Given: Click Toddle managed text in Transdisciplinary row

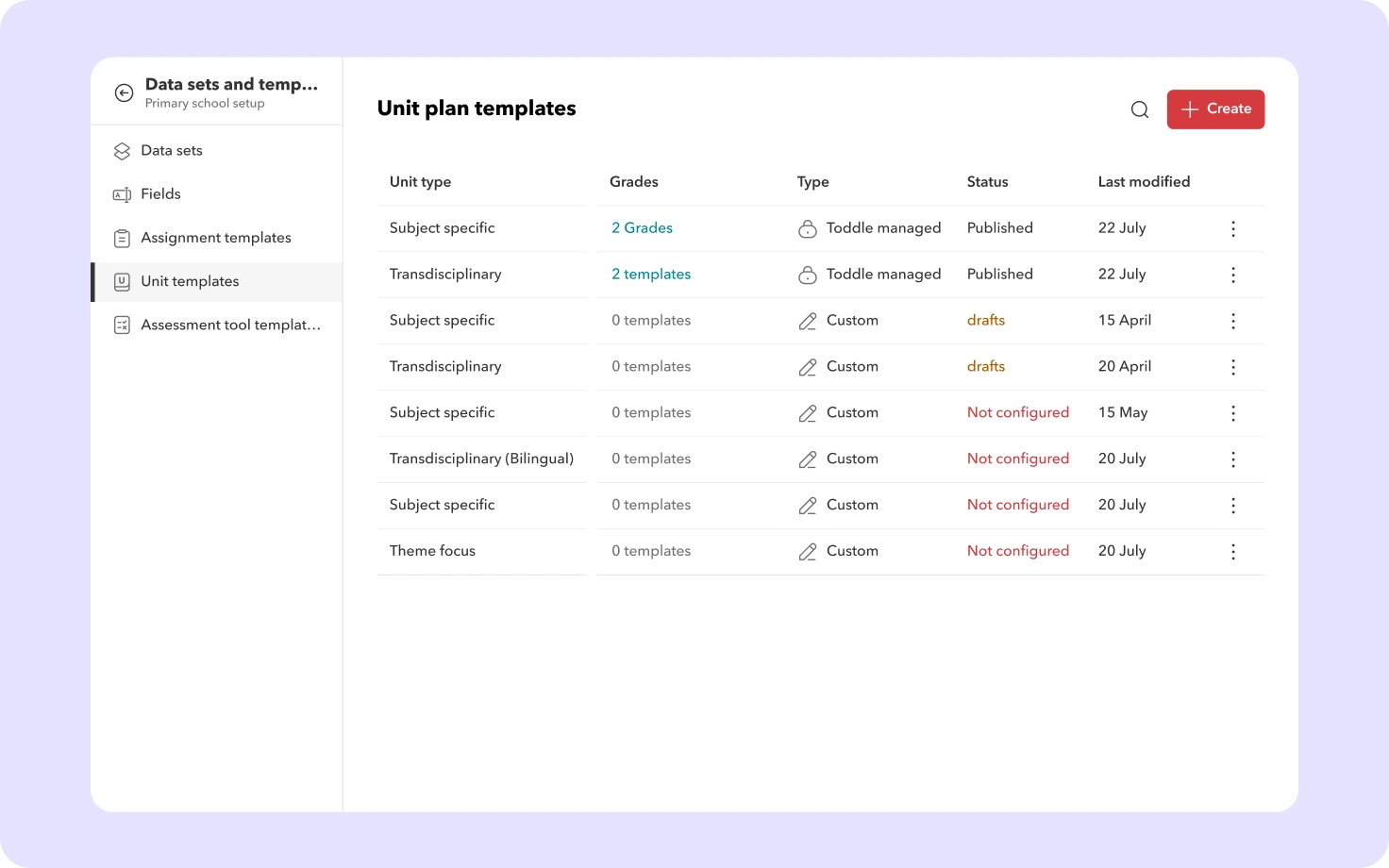Looking at the screenshot, I should [x=883, y=275].
